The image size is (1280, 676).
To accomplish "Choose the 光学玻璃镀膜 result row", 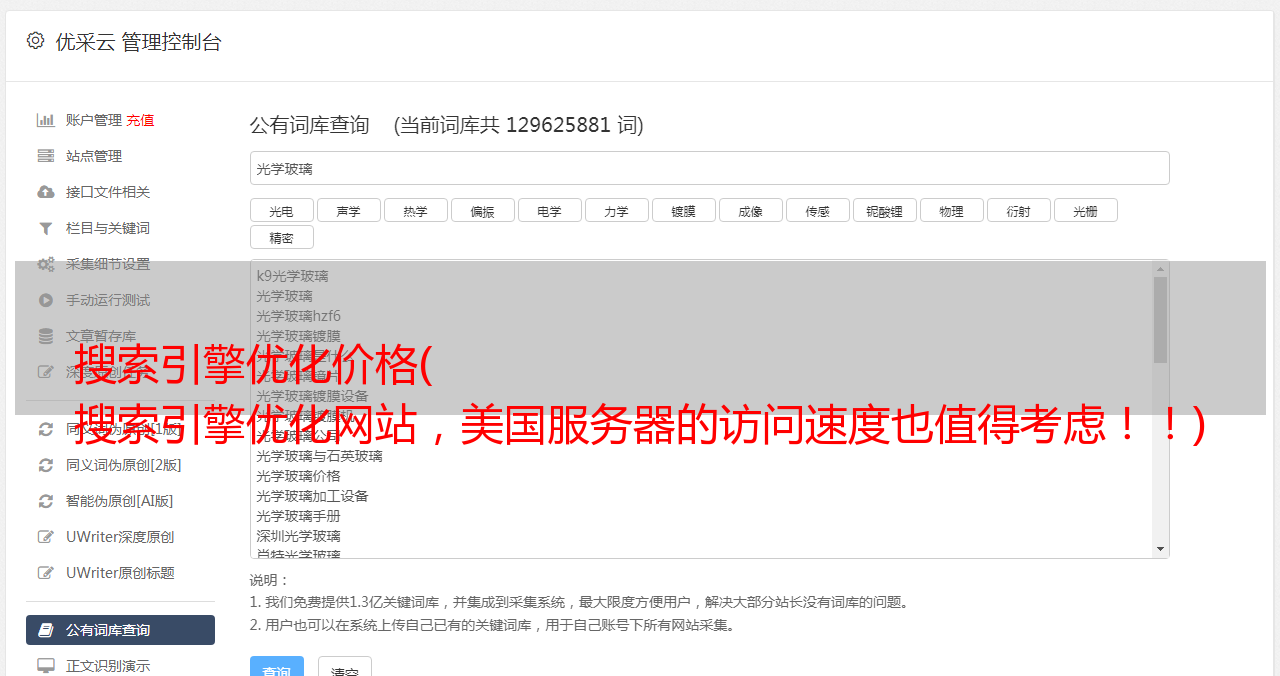I will pos(298,336).
